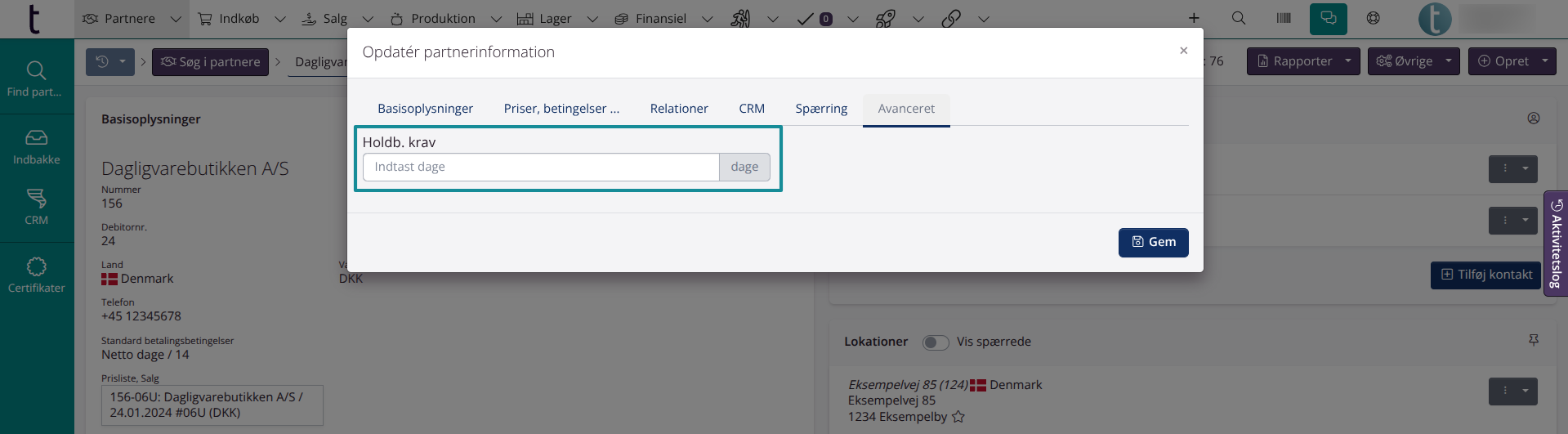The width and height of the screenshot is (1568, 434).
Task: Close the Opdatér partnerinformation dialog
Action: tap(1183, 51)
